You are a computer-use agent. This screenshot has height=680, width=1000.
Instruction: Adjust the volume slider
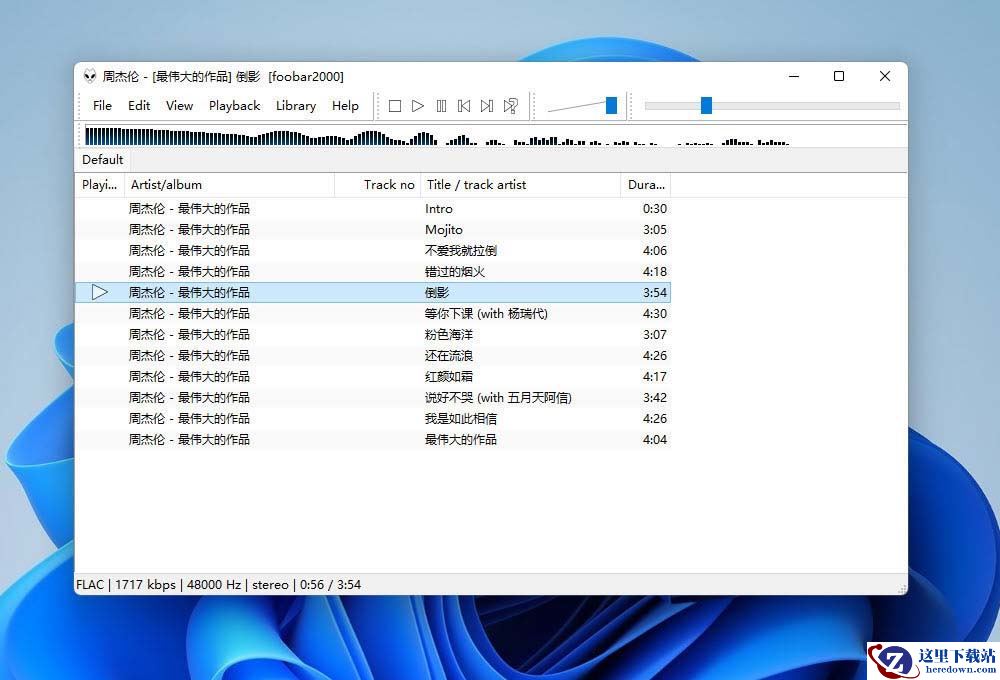pyautogui.click(x=611, y=106)
